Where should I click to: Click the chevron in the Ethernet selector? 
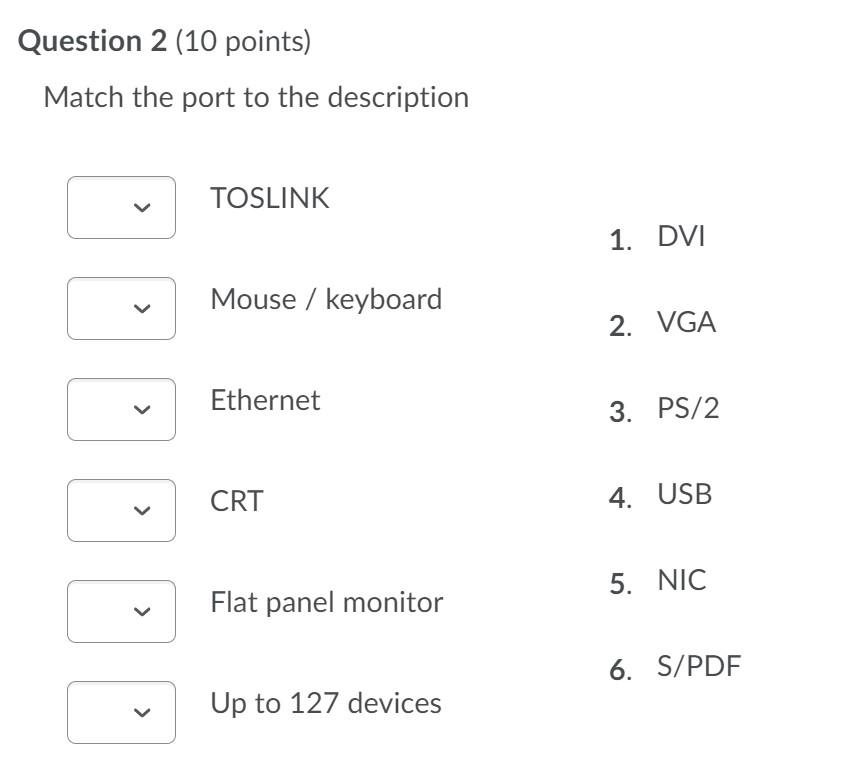(x=141, y=410)
